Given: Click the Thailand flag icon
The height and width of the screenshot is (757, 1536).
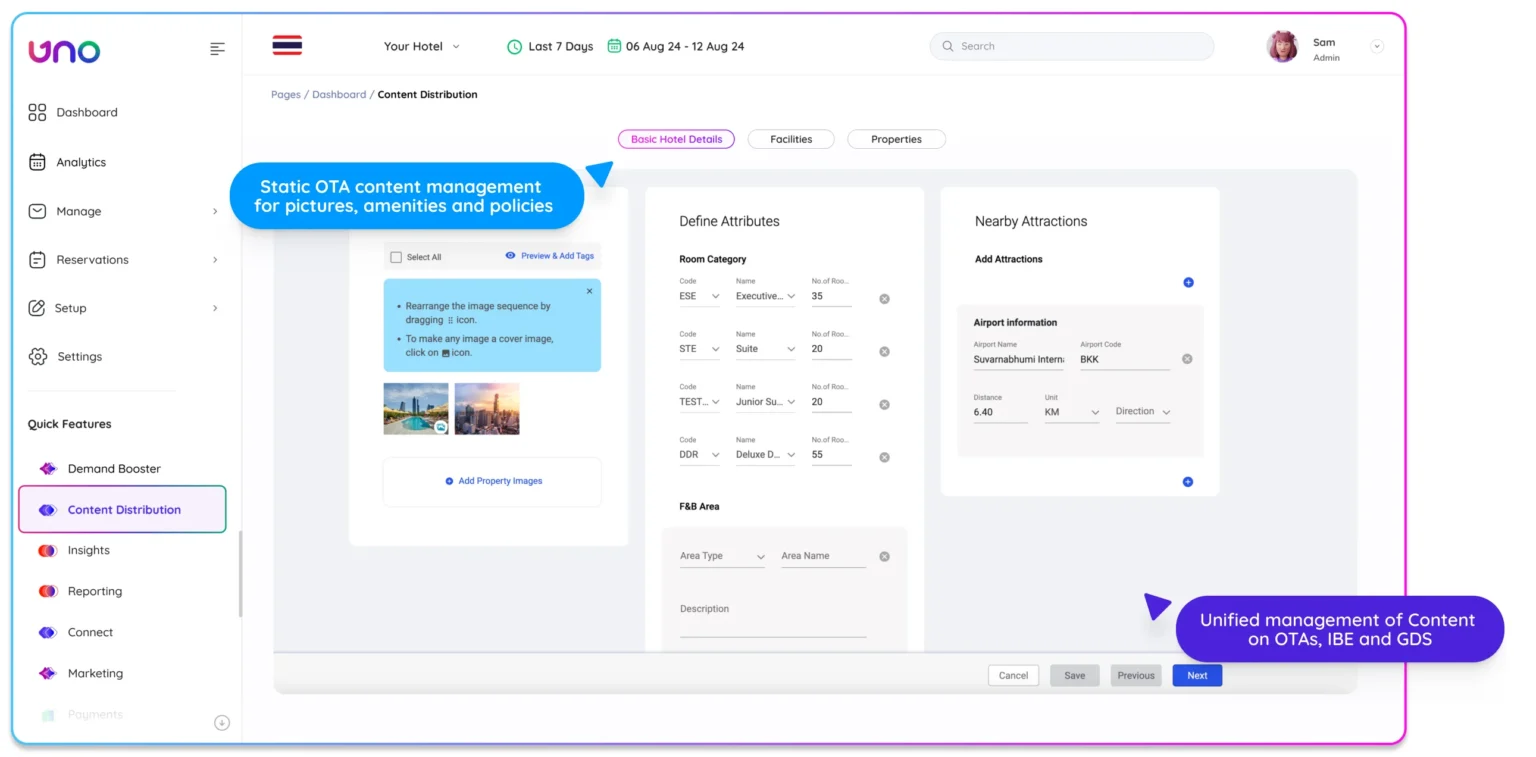Looking at the screenshot, I should point(287,46).
